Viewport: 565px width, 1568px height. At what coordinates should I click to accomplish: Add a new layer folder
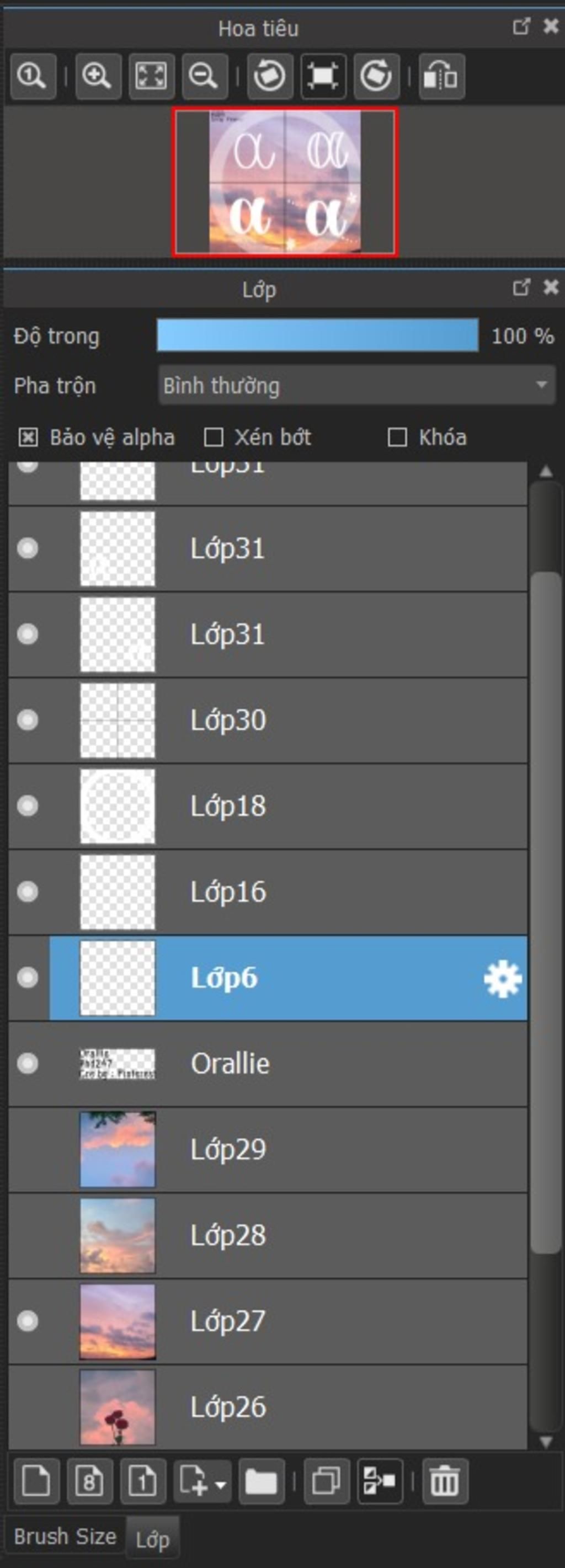pyautogui.click(x=261, y=1481)
